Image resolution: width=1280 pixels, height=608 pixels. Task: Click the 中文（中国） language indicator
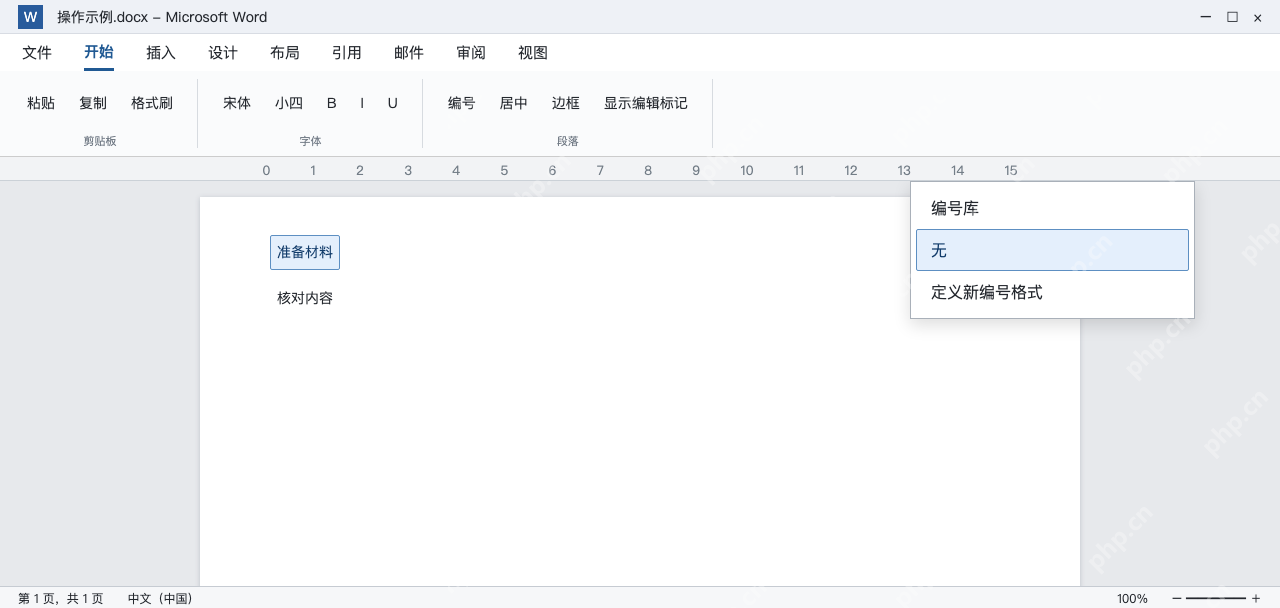point(160,598)
